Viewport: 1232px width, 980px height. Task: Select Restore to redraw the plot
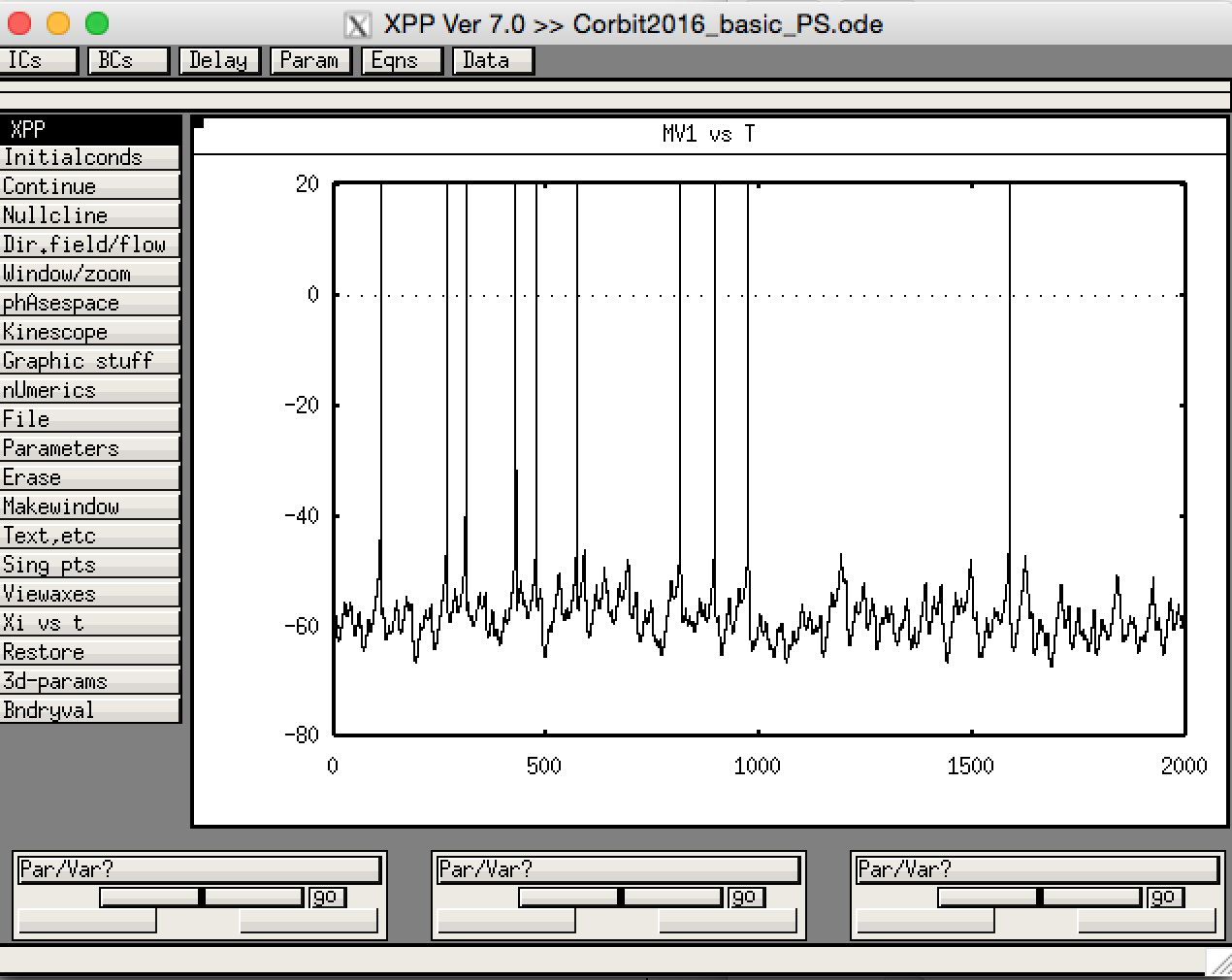[90, 652]
